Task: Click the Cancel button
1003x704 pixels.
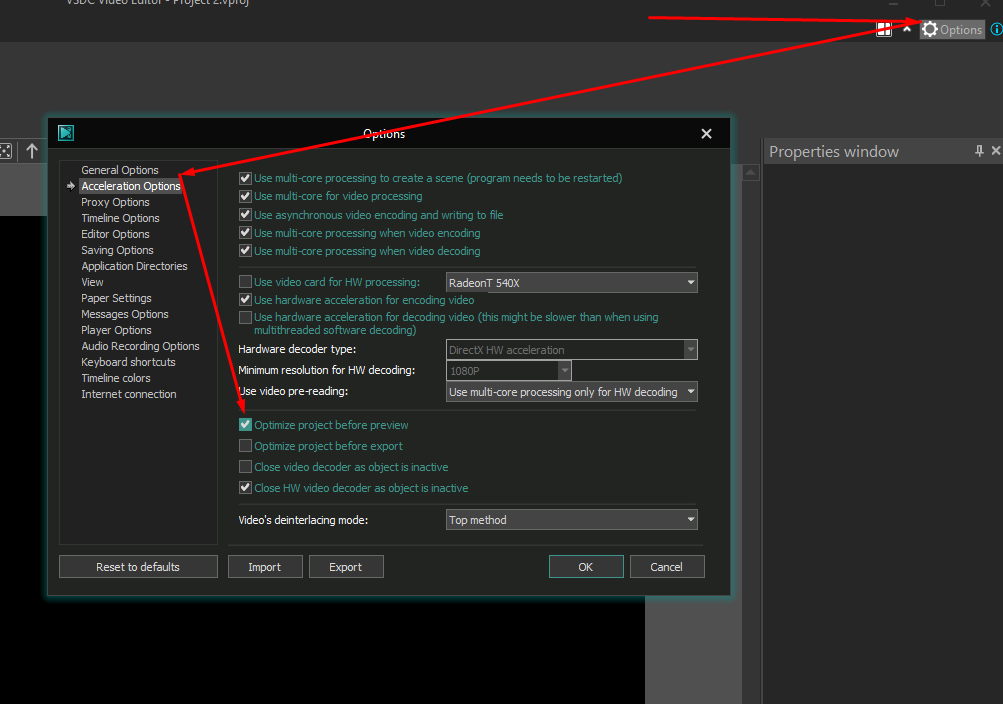Action: tap(667, 567)
